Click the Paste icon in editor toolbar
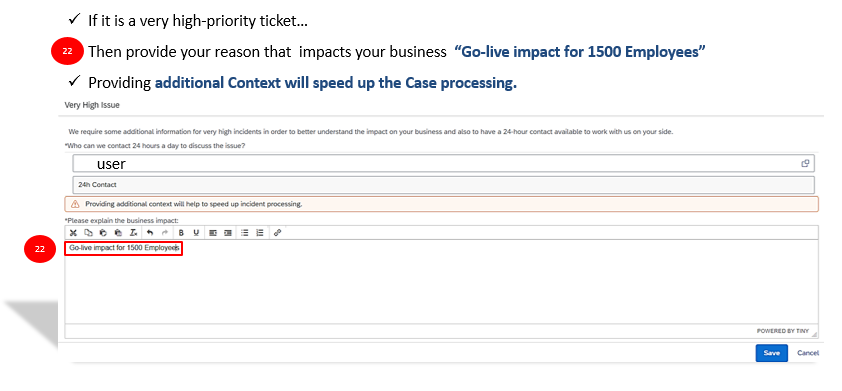Viewport: 842px width, 391px height. click(x=103, y=233)
